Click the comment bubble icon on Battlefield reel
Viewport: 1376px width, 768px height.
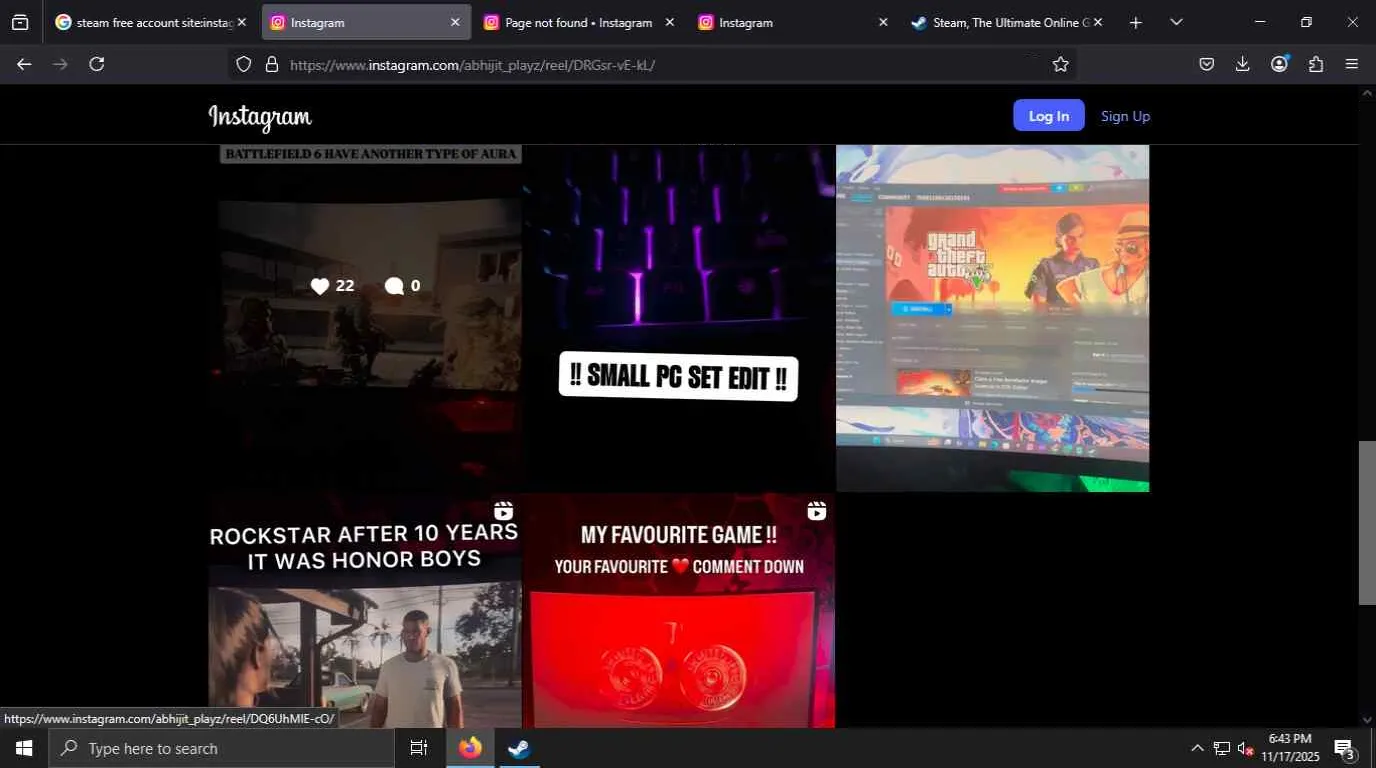(394, 286)
